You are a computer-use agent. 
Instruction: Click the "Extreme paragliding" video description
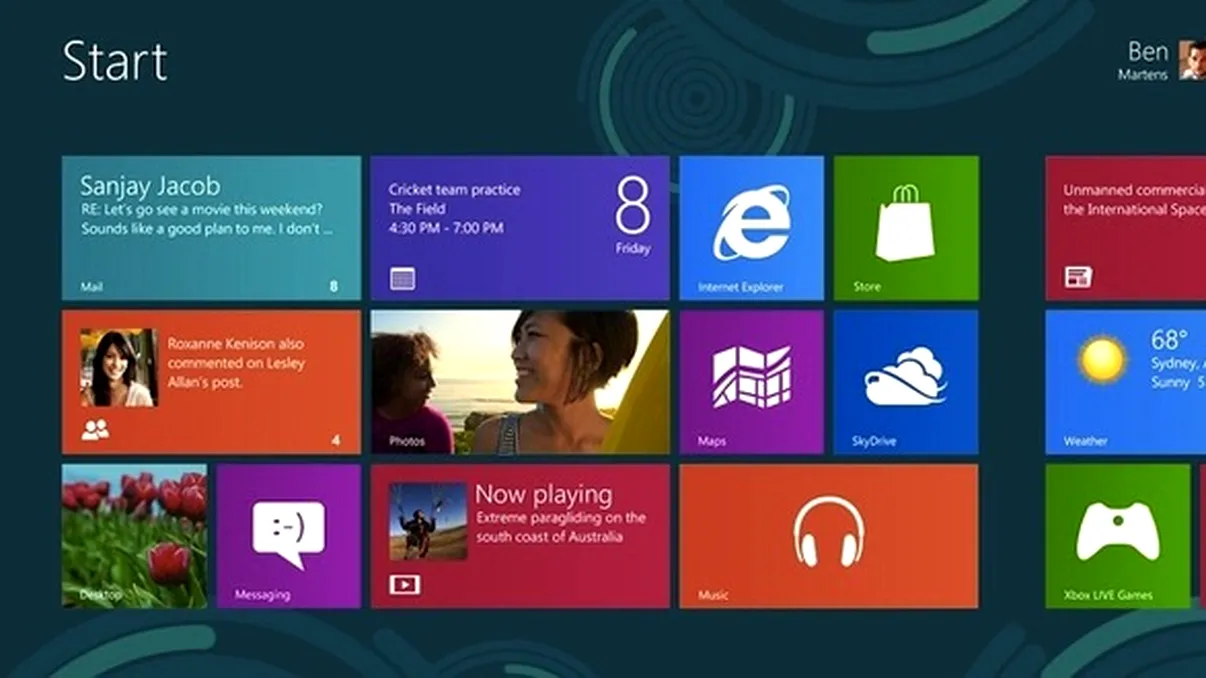pos(560,527)
